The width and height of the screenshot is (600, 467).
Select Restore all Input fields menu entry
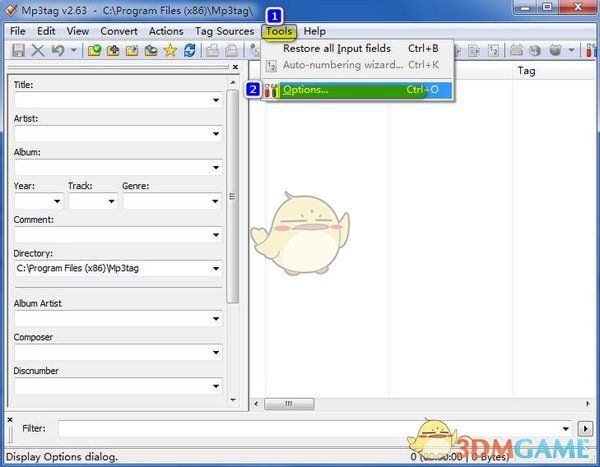[358, 49]
